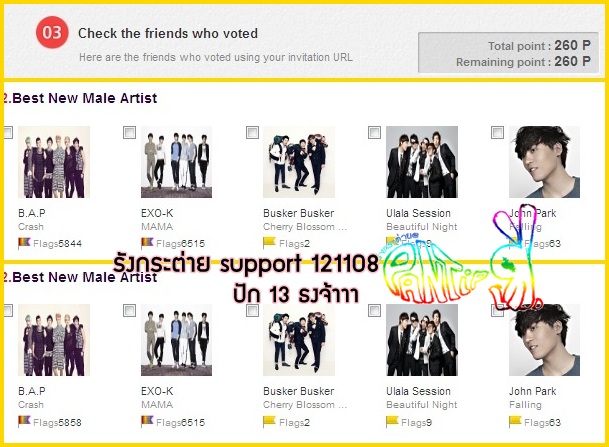Open the B.A.P group photo in the top row

pyautogui.click(x=54, y=162)
